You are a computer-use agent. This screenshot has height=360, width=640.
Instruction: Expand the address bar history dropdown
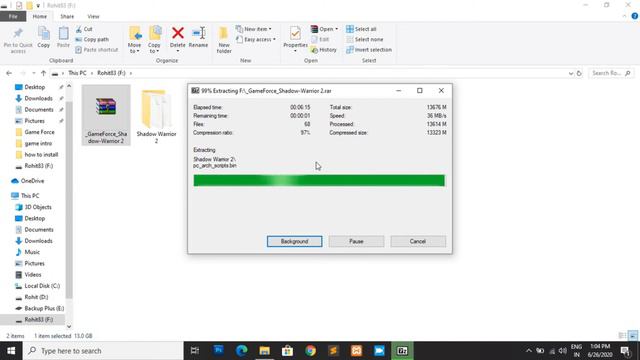pos(571,73)
